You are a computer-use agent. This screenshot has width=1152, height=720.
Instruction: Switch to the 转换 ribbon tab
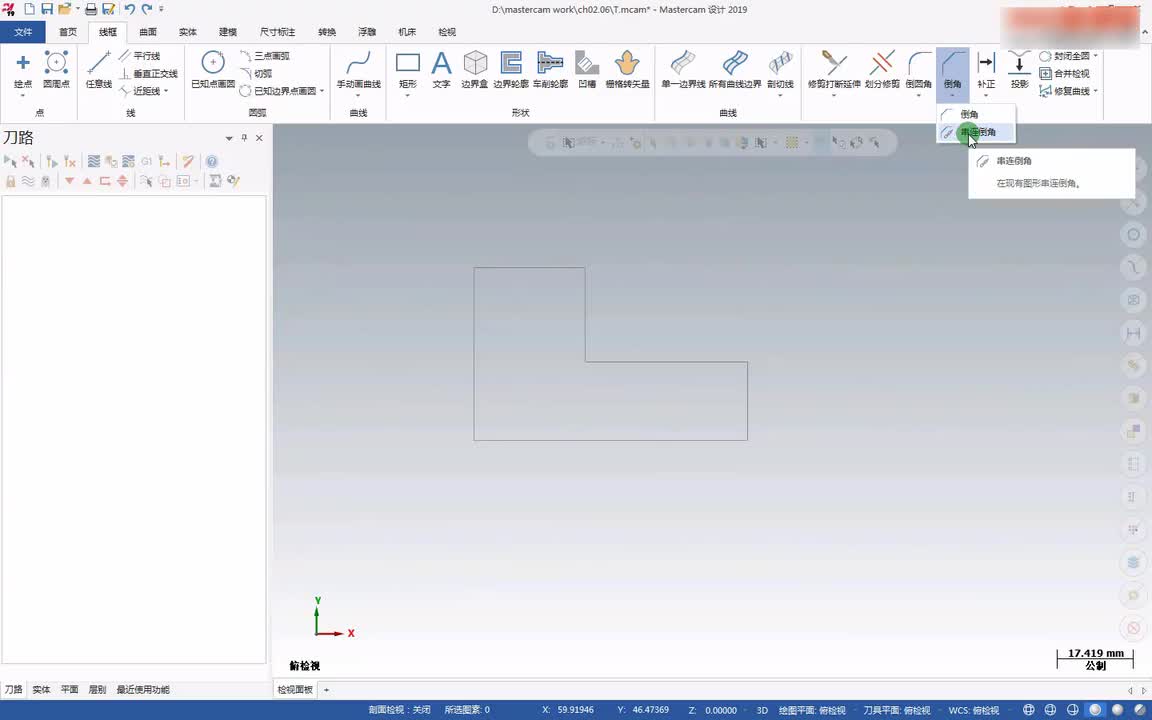pyautogui.click(x=327, y=32)
